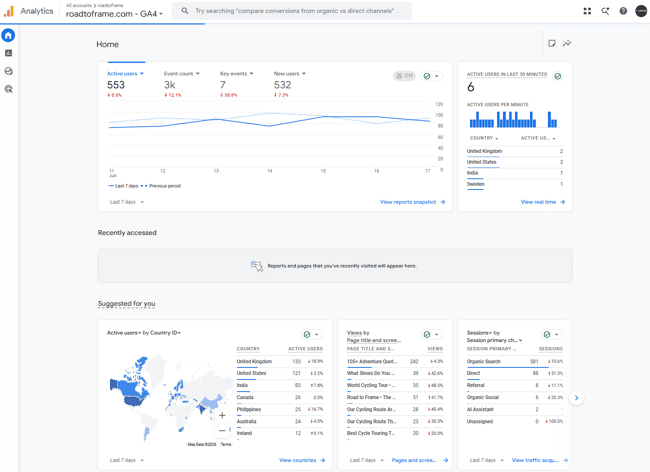Zoom in on the country map
Image resolution: width=650 pixels, height=472 pixels.
click(x=222, y=415)
